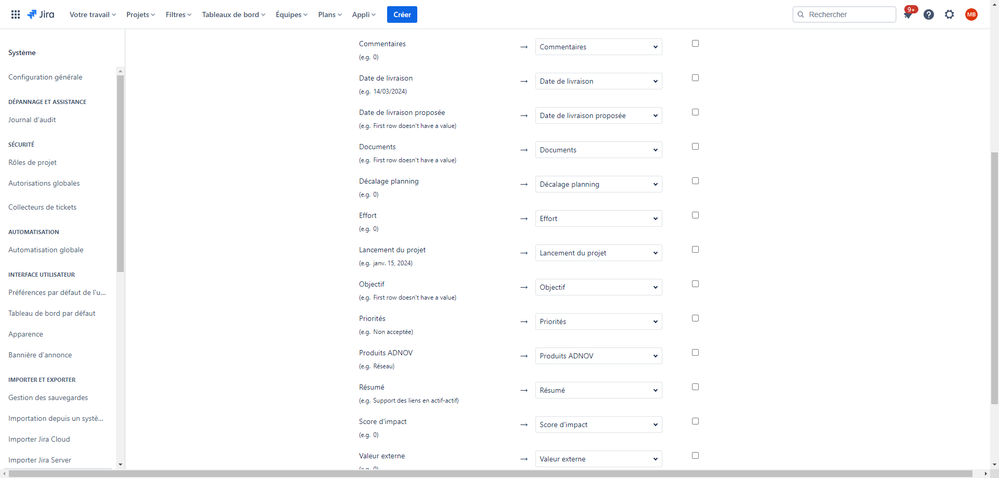Toggle the Priorités row checkbox
The image size is (999, 478).
point(695,318)
